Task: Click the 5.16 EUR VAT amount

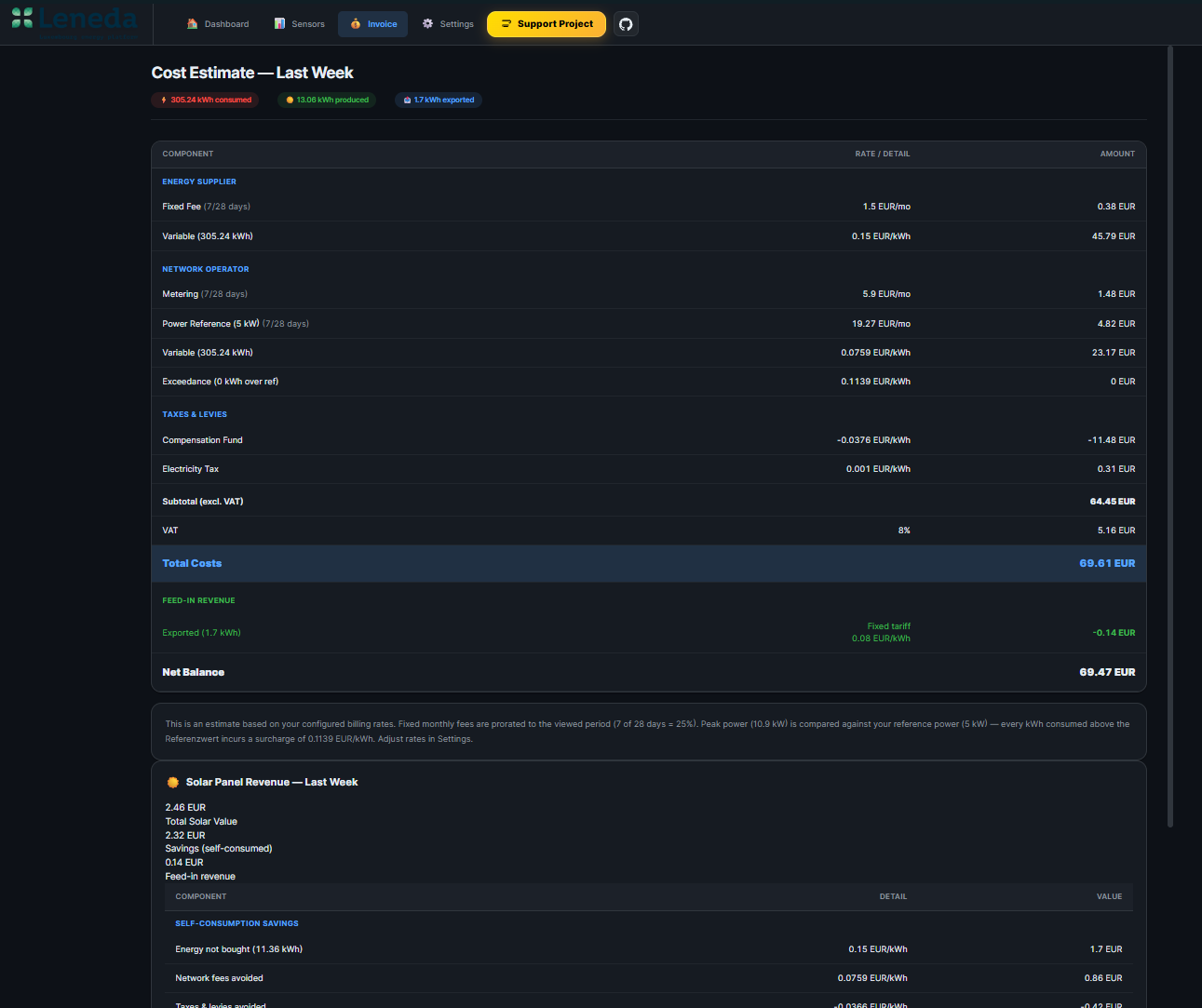Action: [1116, 531]
